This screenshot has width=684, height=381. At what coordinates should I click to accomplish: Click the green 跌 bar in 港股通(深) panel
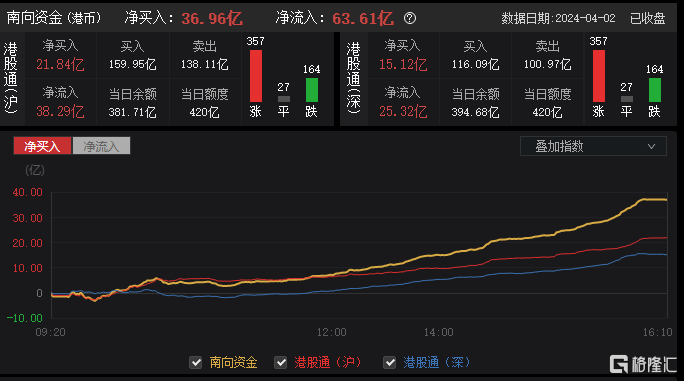[655, 90]
